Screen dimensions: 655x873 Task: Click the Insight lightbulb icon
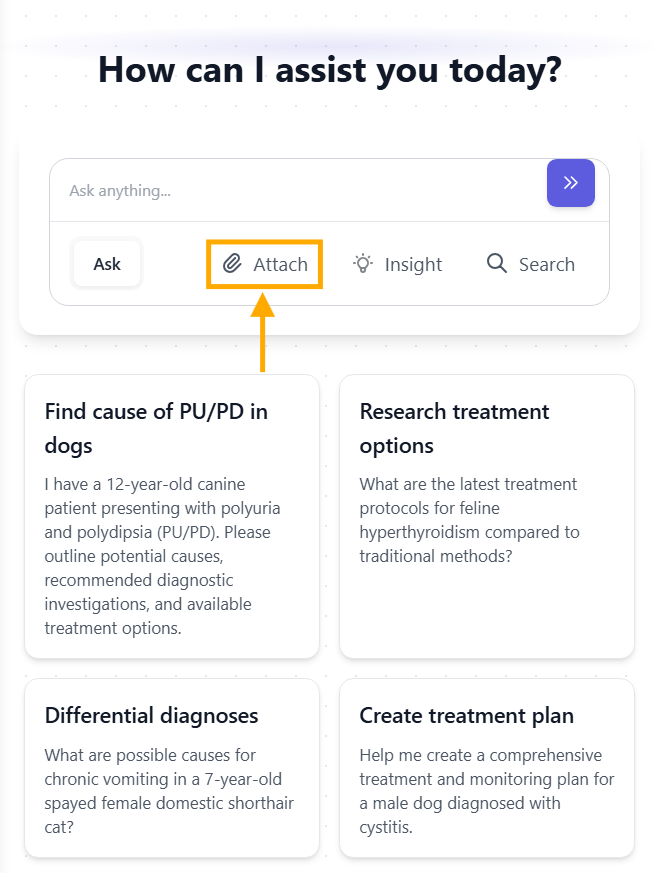(x=363, y=264)
